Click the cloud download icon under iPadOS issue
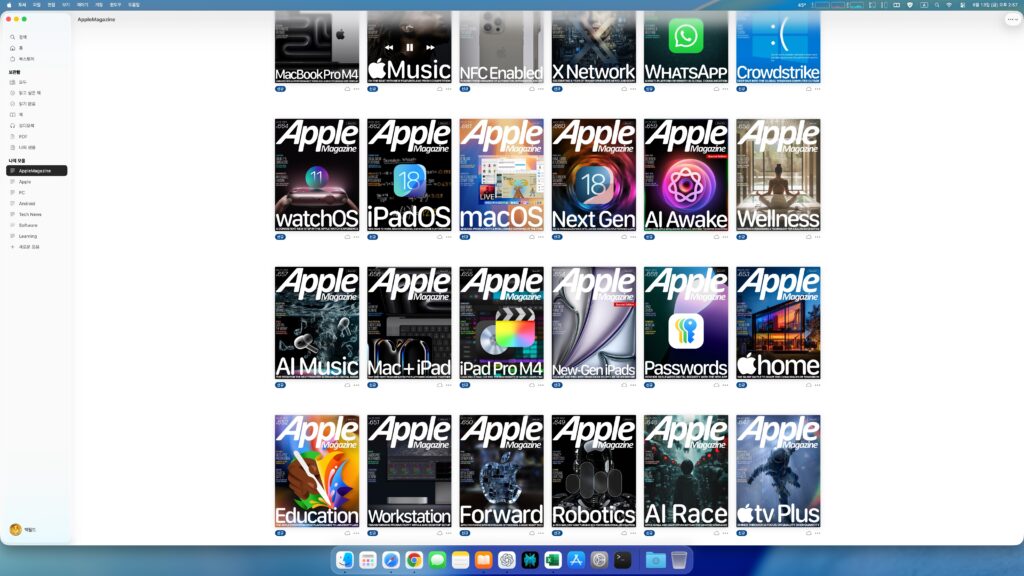This screenshot has width=1024, height=576. click(x=440, y=237)
